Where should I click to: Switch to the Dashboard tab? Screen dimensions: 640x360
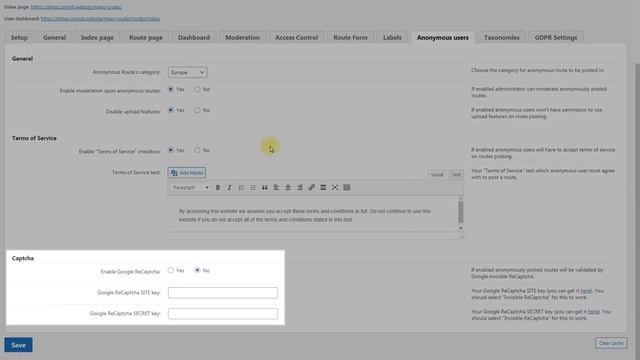194,37
